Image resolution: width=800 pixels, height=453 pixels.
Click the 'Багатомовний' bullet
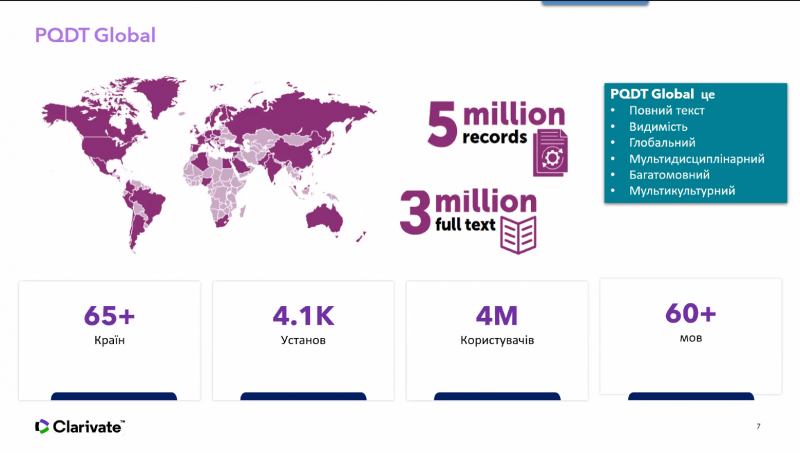(x=669, y=175)
